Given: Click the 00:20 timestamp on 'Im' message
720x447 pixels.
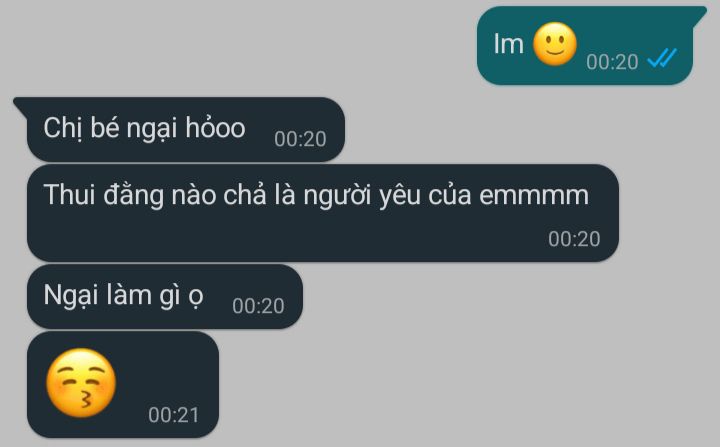Looking at the screenshot, I should click(612, 62).
